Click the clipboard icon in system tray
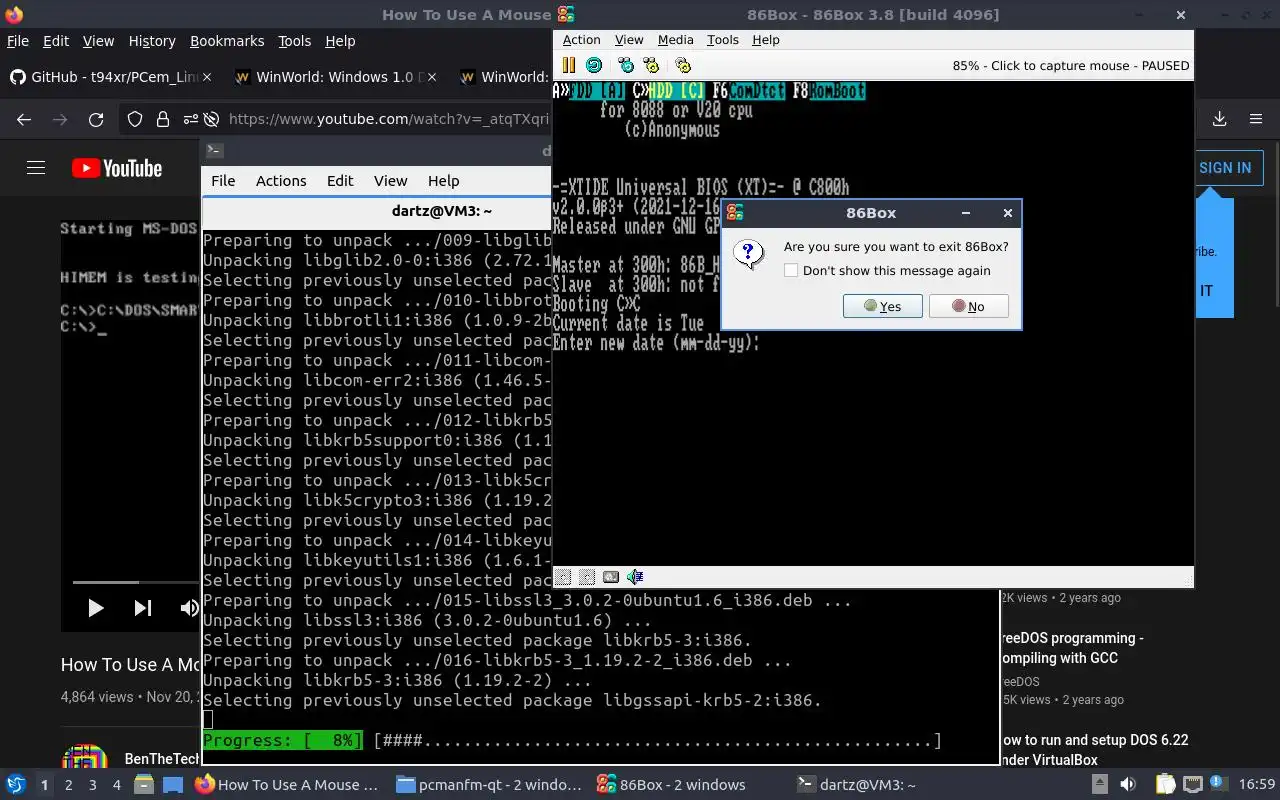The width and height of the screenshot is (1280, 800). tap(1165, 785)
